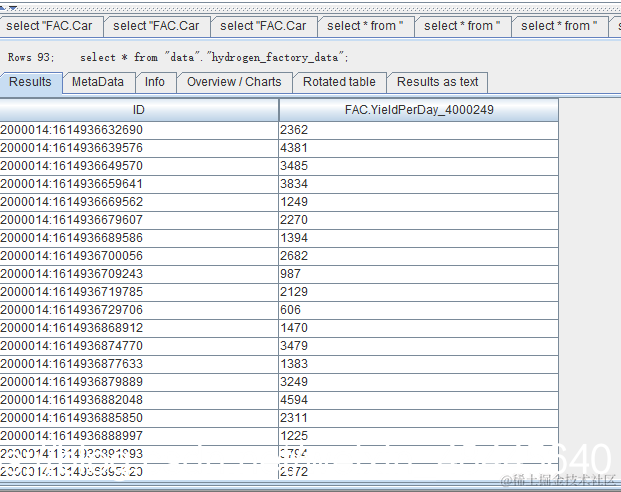Click yield value 1470

click(x=419, y=328)
